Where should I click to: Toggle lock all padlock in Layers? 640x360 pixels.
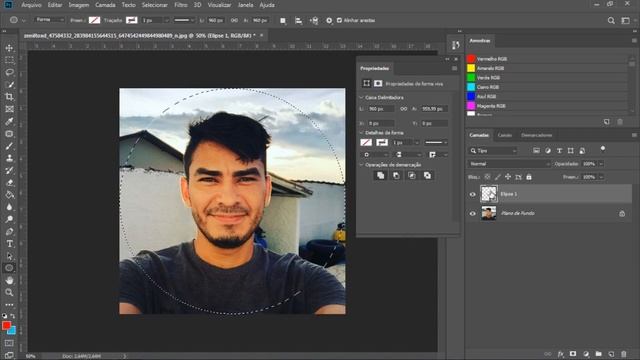click(x=529, y=177)
